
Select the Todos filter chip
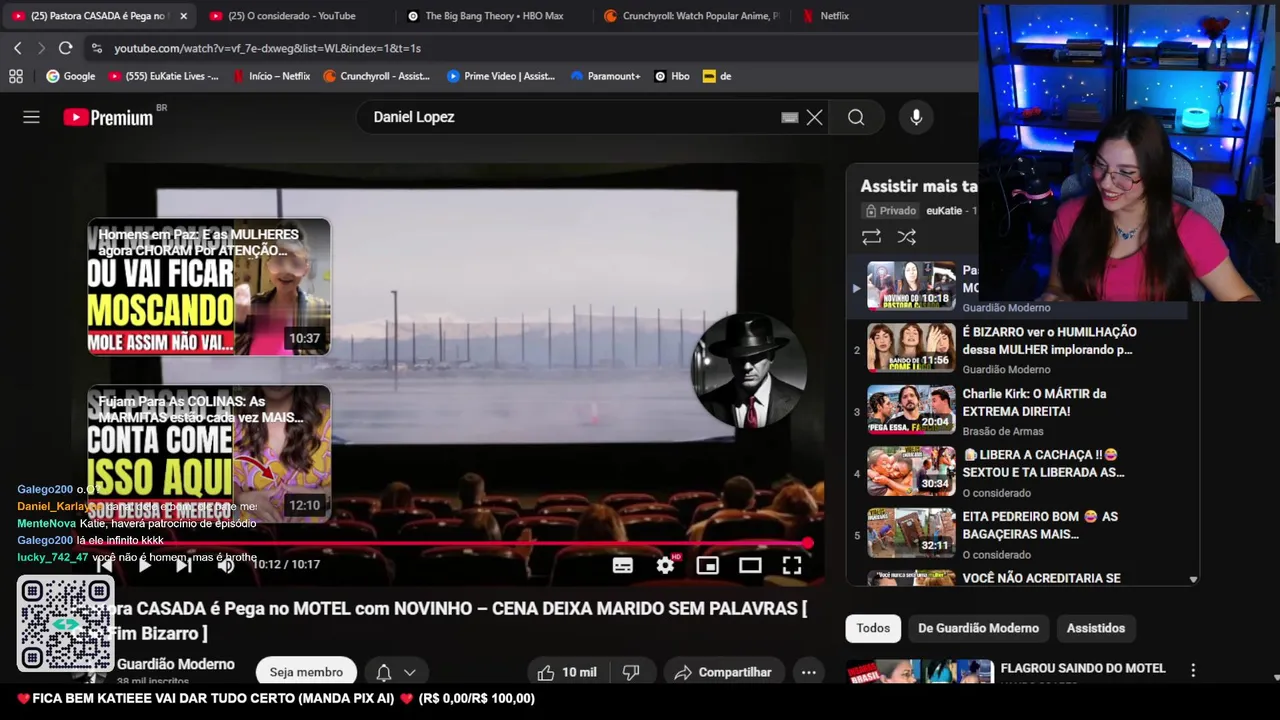pyautogui.click(x=873, y=628)
